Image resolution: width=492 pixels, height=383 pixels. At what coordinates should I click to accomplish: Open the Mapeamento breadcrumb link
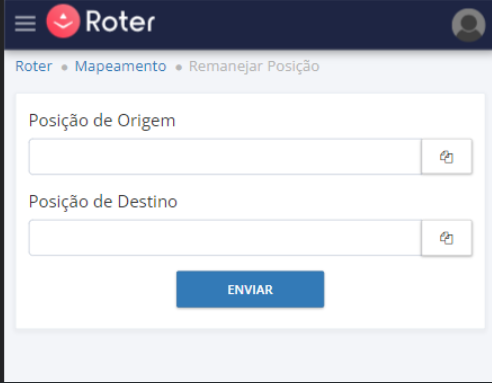pyautogui.click(x=120, y=66)
